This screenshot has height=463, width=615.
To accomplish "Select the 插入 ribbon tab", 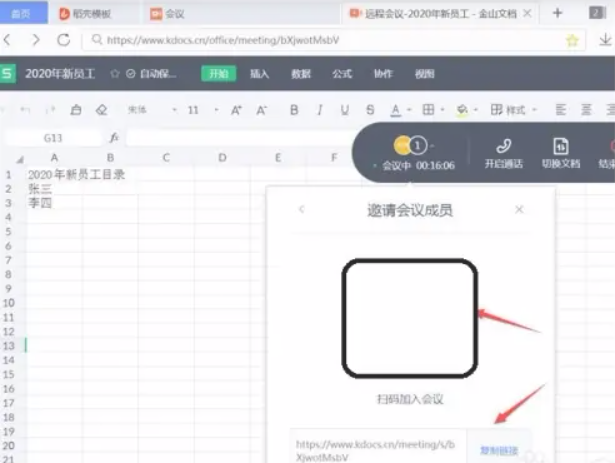I will (260, 74).
